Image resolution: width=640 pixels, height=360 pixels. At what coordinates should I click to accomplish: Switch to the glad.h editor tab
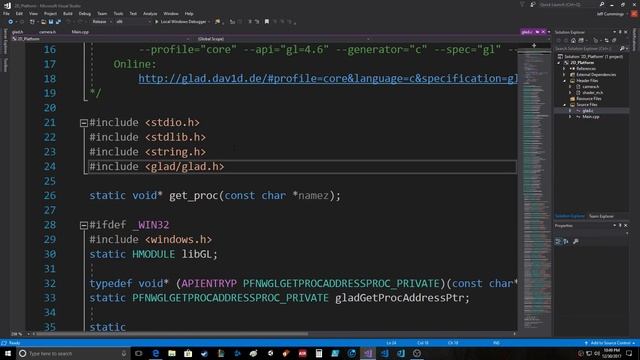coord(18,32)
